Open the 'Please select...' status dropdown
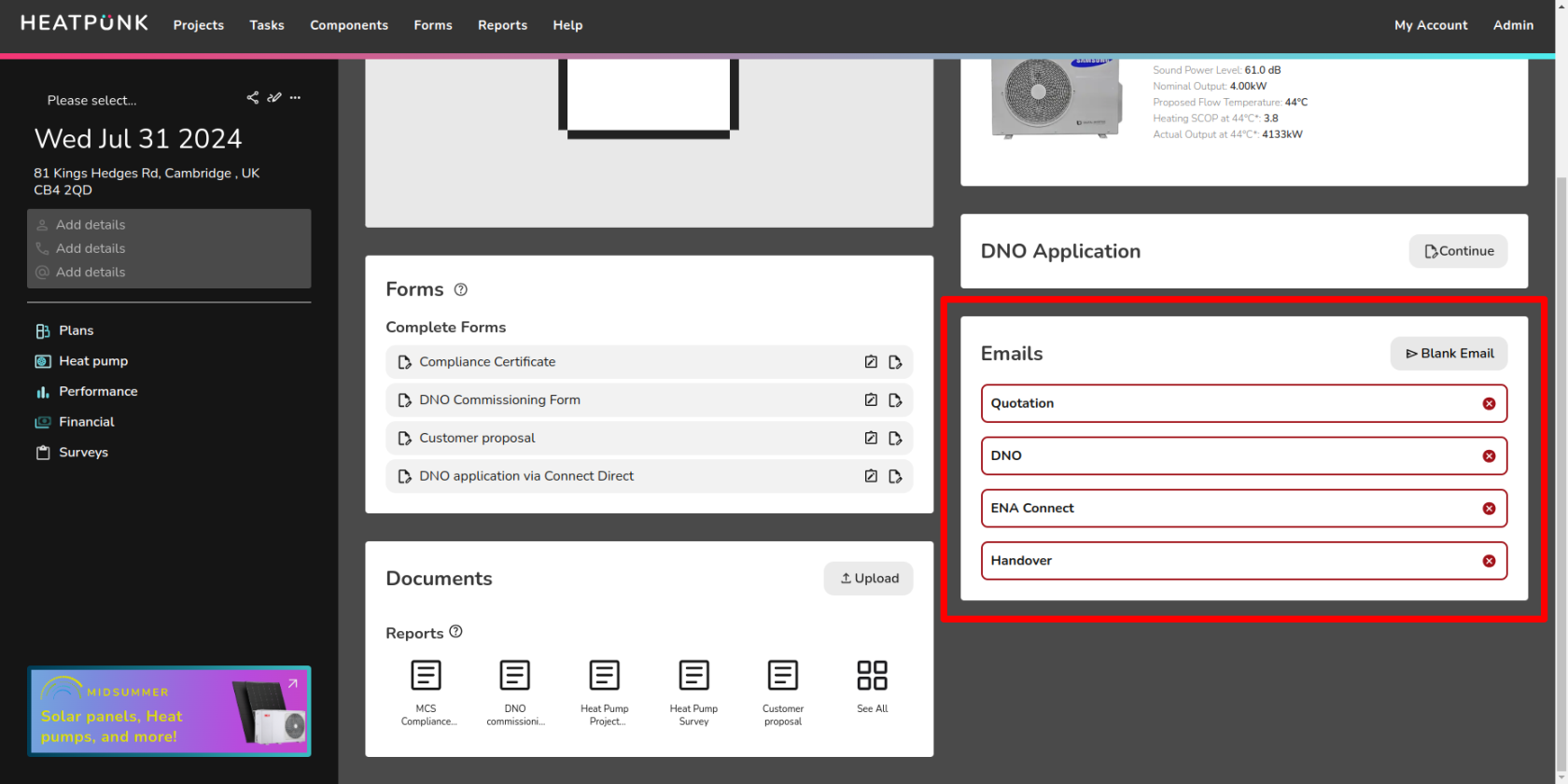Viewport: 1568px width, 784px height. point(91,100)
